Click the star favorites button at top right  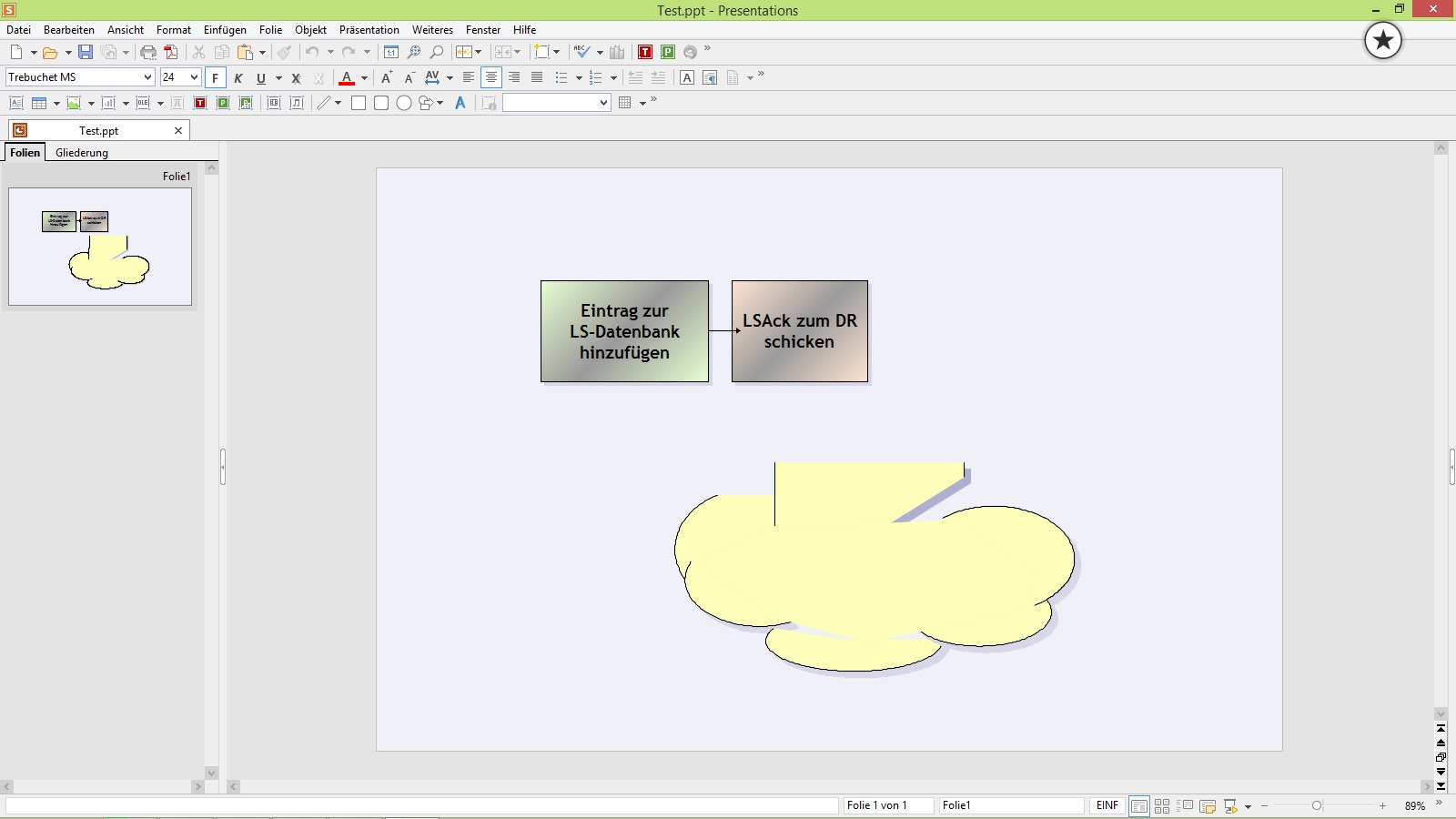[x=1383, y=40]
